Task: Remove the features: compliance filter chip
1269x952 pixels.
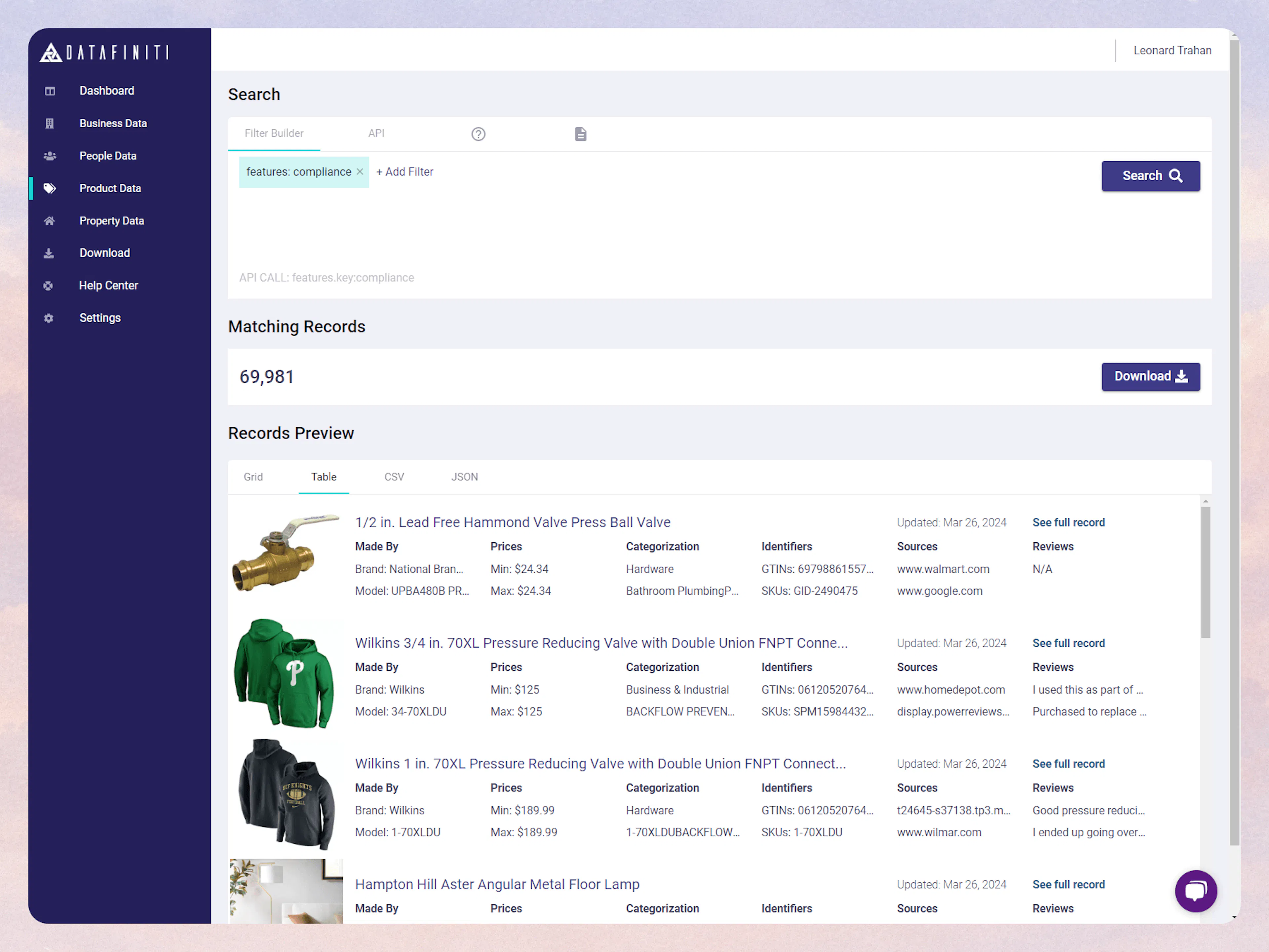Action: tap(360, 171)
